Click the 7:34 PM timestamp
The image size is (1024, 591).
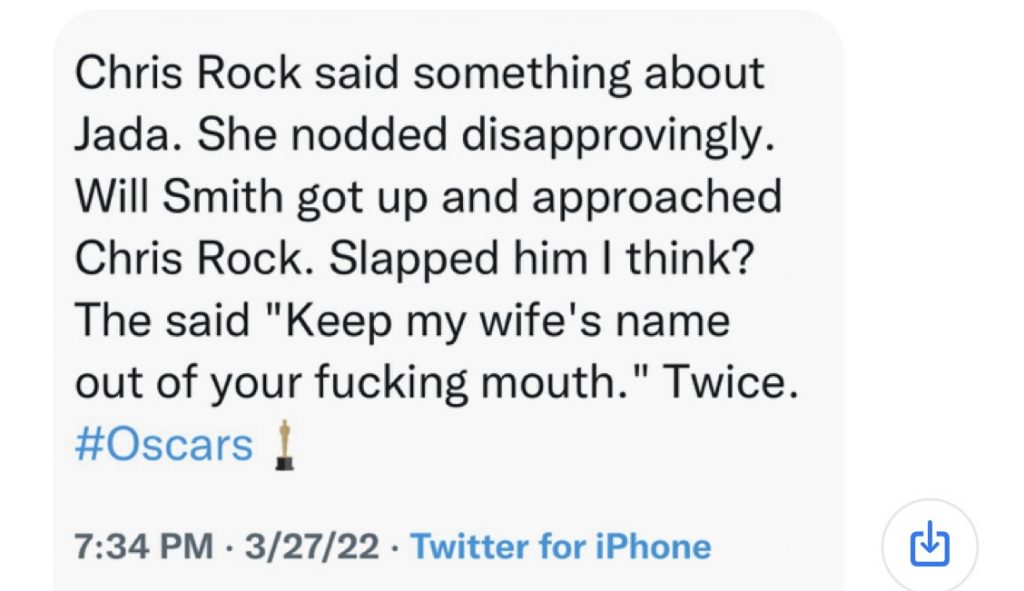point(144,546)
